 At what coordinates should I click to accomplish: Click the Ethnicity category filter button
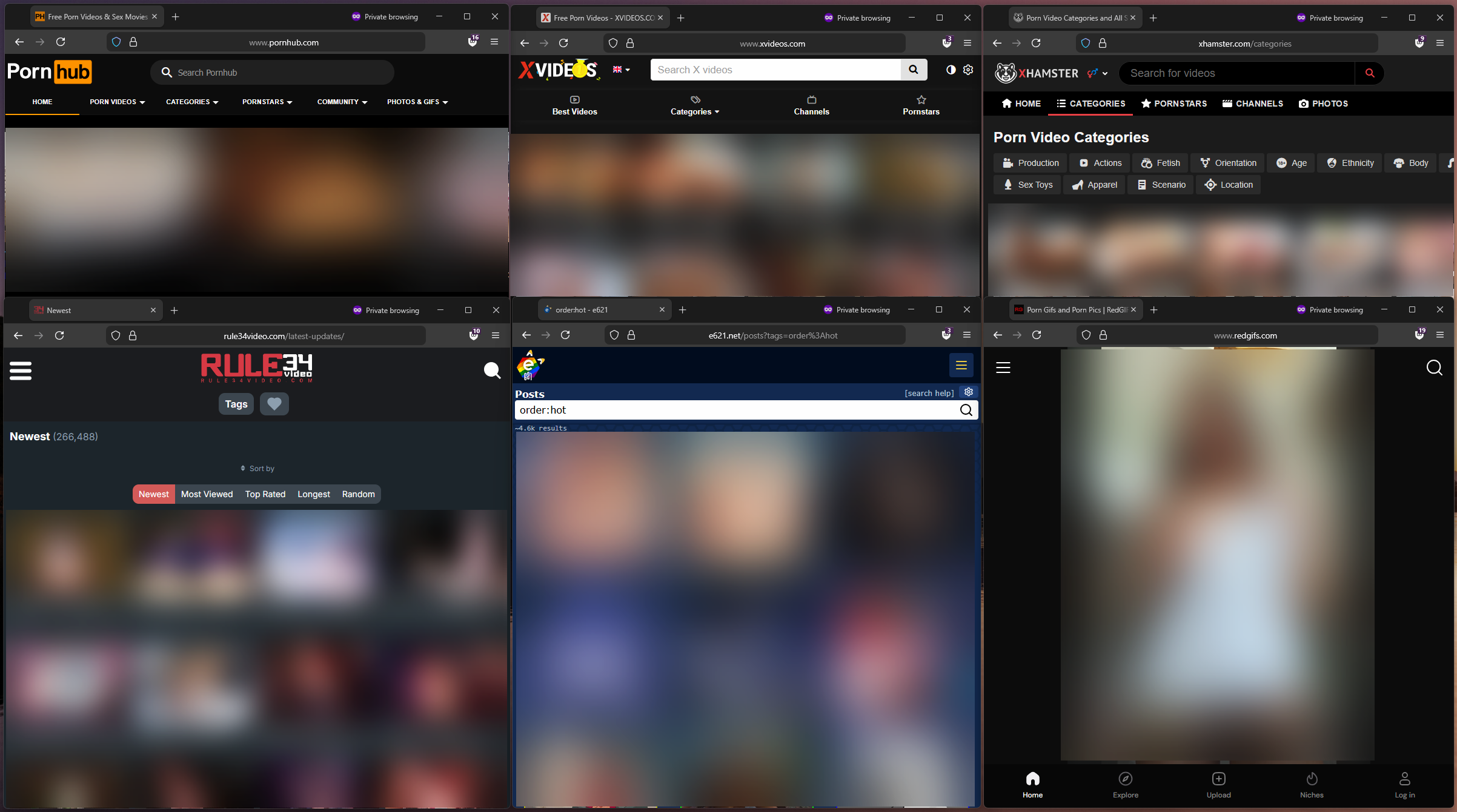(1350, 163)
